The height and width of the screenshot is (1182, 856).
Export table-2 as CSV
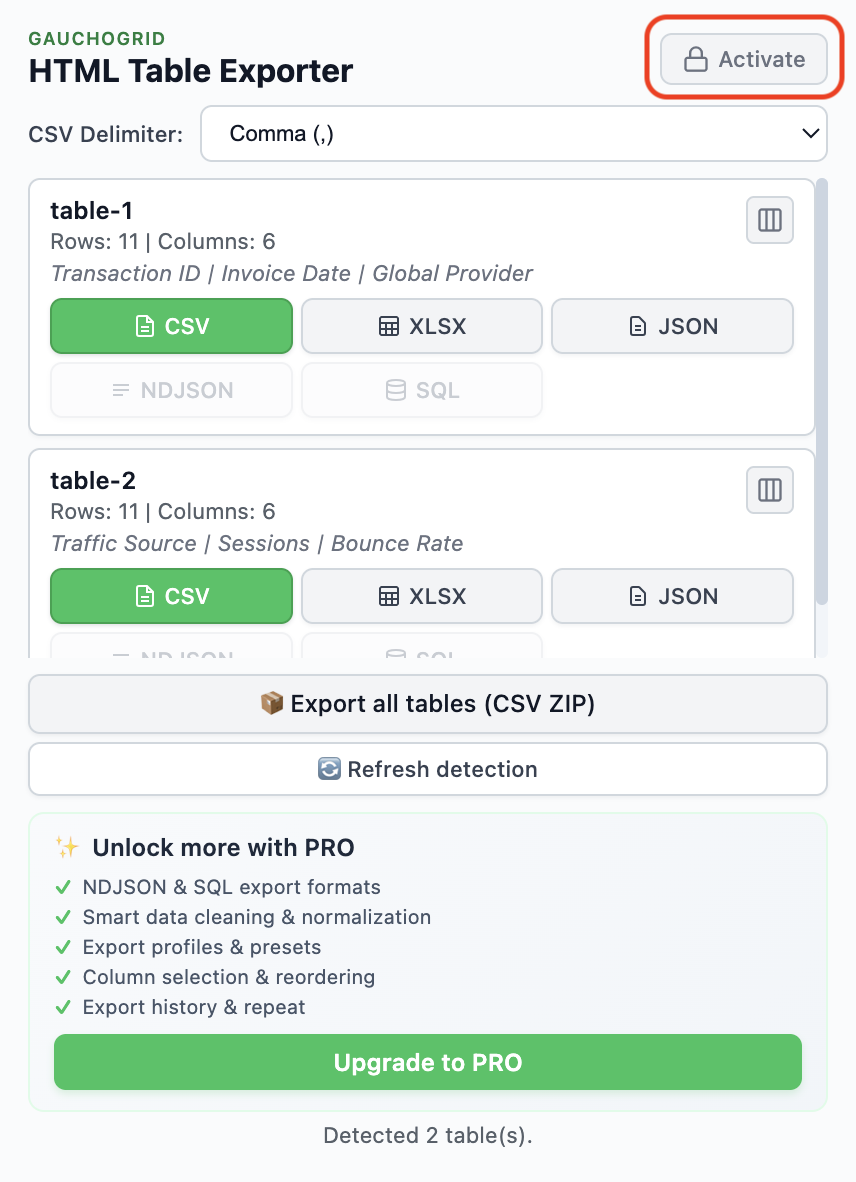point(171,596)
